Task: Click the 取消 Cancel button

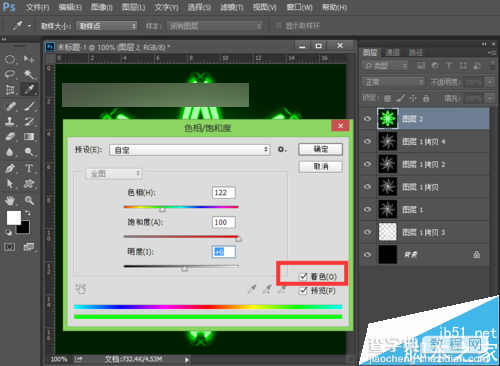Action: coord(320,166)
